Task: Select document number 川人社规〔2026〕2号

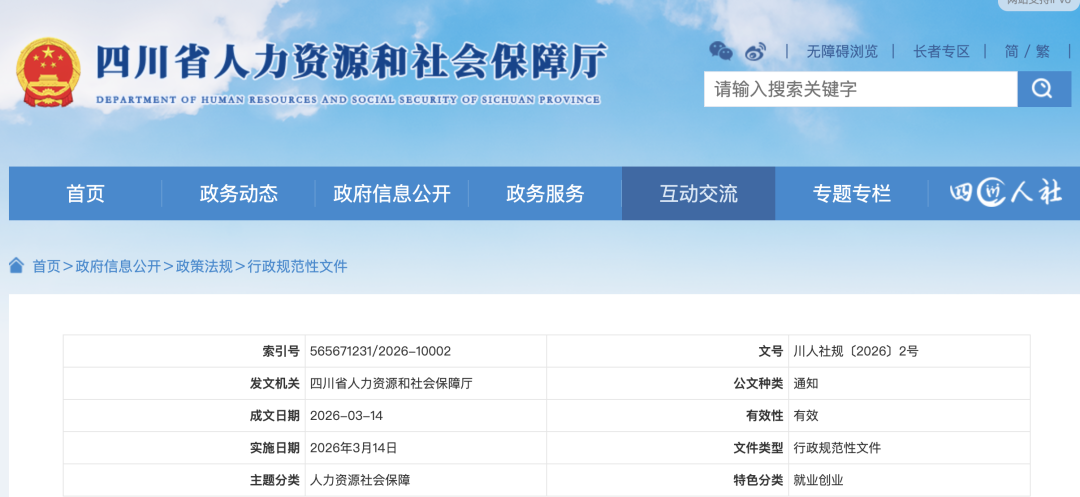Action: pyautogui.click(x=855, y=351)
